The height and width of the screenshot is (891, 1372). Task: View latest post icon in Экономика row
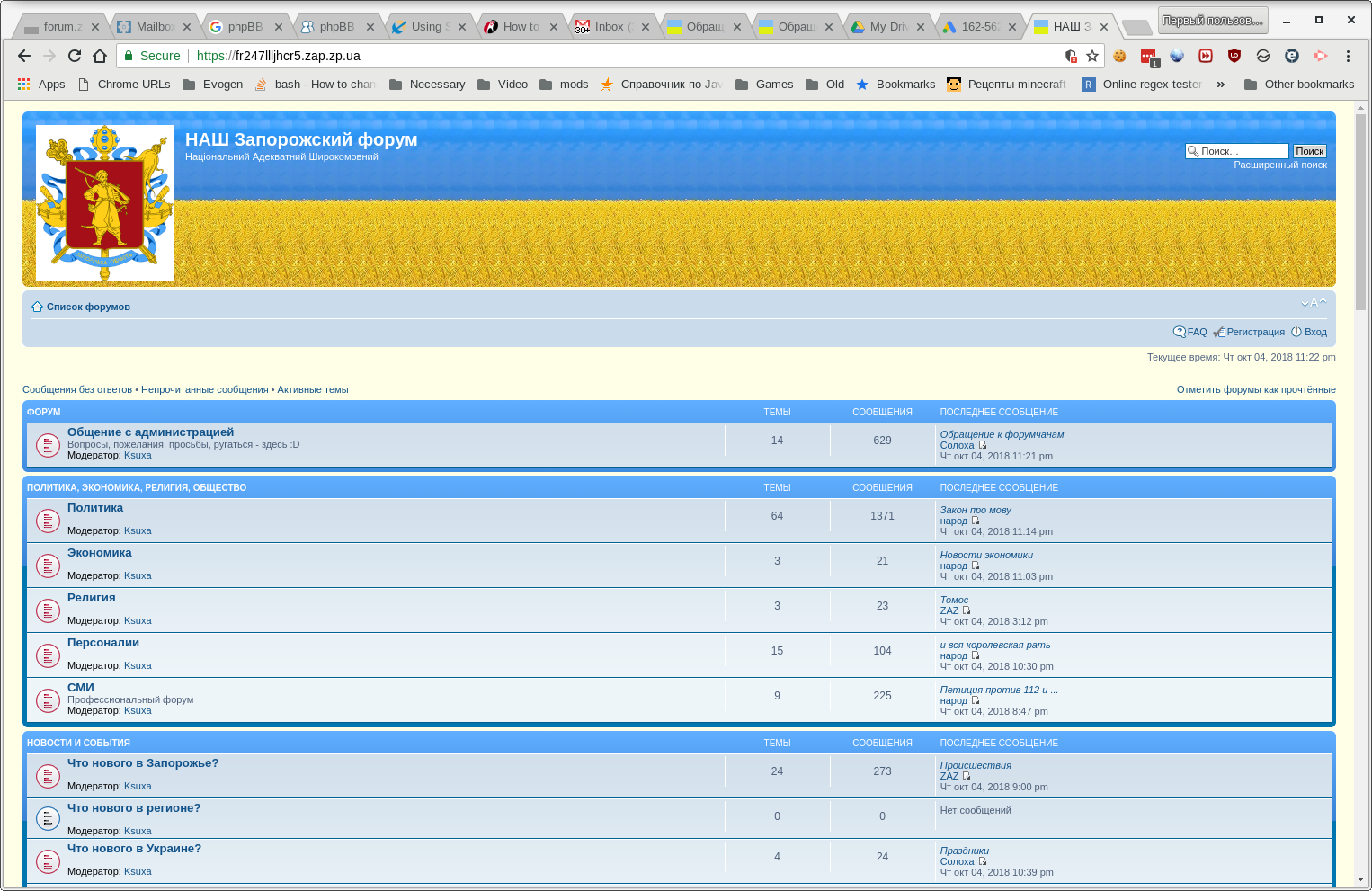click(976, 566)
